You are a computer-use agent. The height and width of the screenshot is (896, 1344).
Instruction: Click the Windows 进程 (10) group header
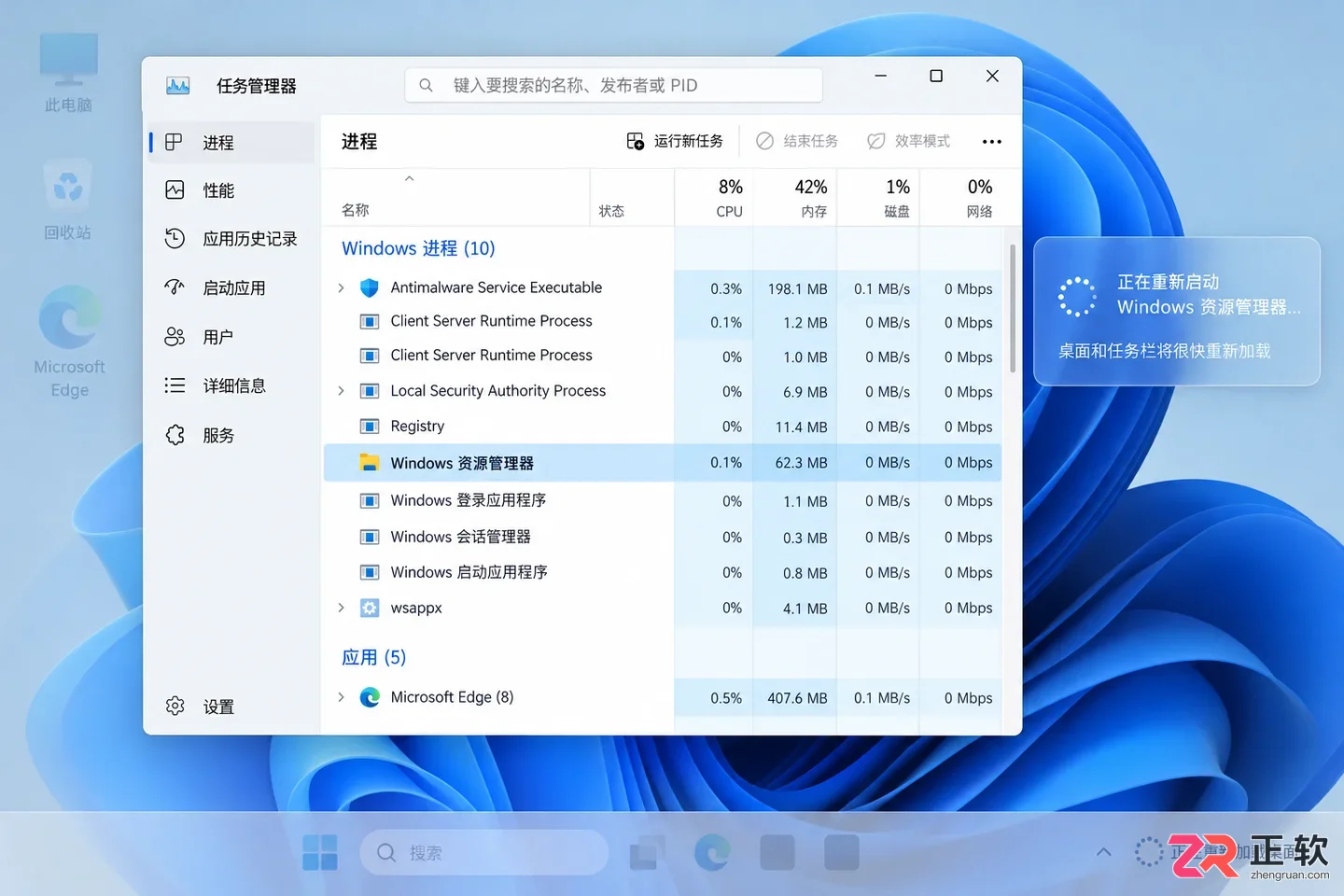click(x=418, y=248)
